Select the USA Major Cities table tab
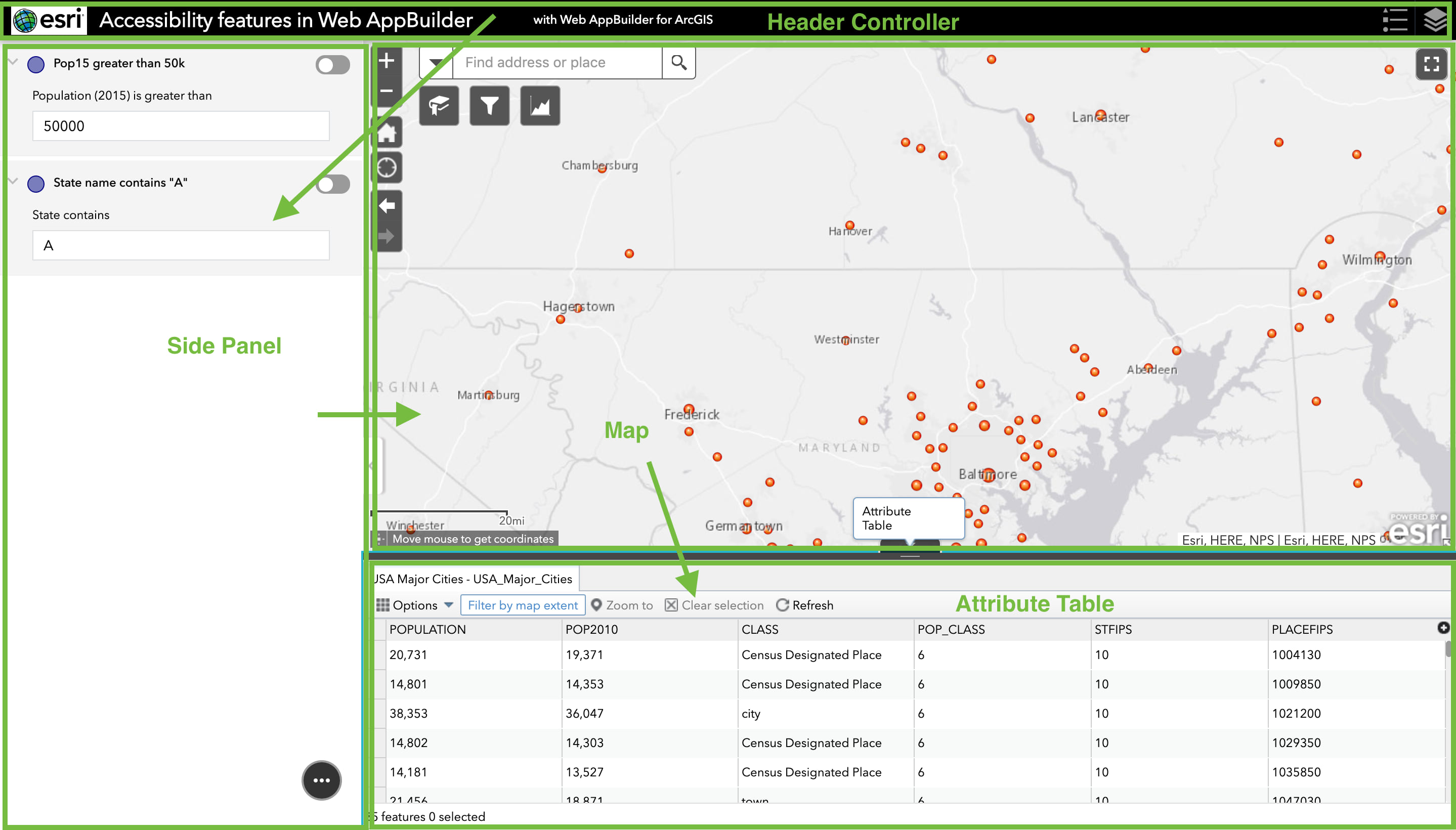This screenshot has width=1456, height=830. click(x=473, y=579)
